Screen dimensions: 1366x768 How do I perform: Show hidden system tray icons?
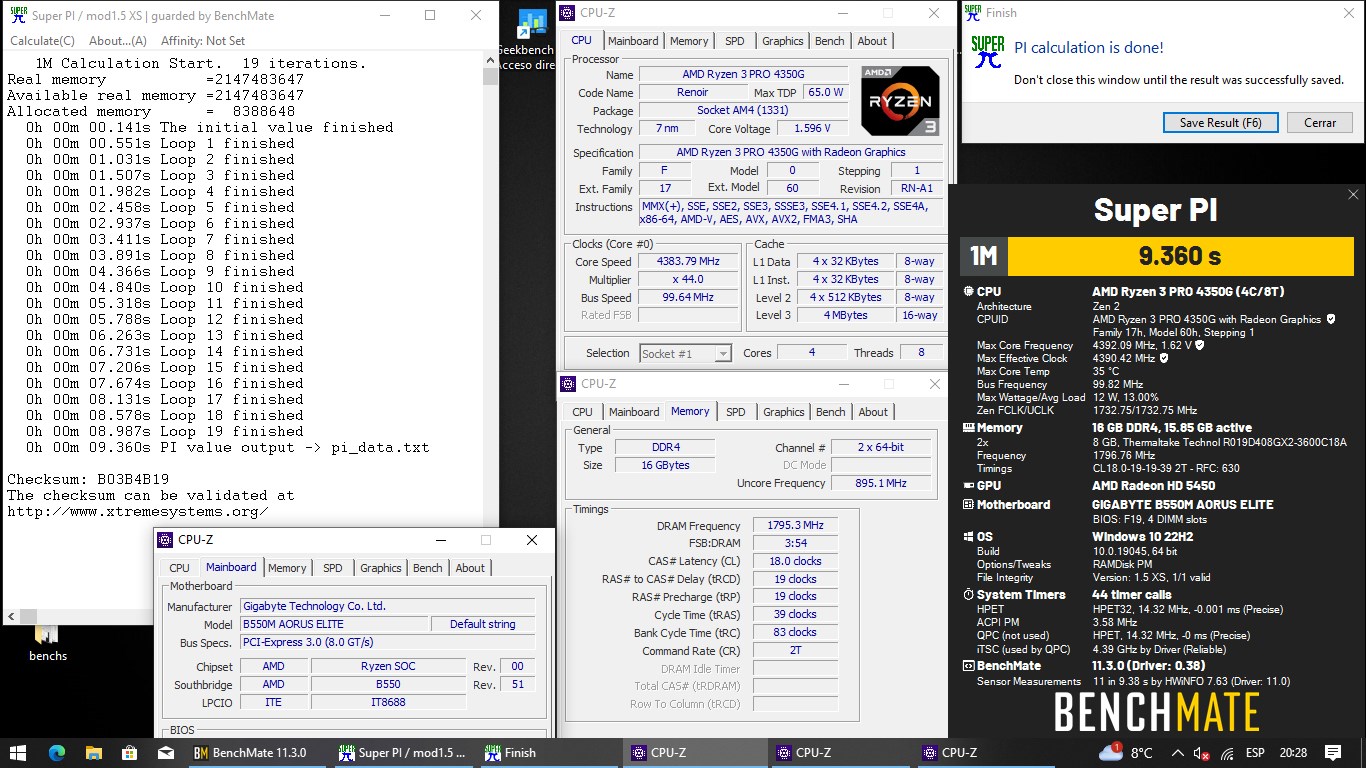tap(1178, 753)
